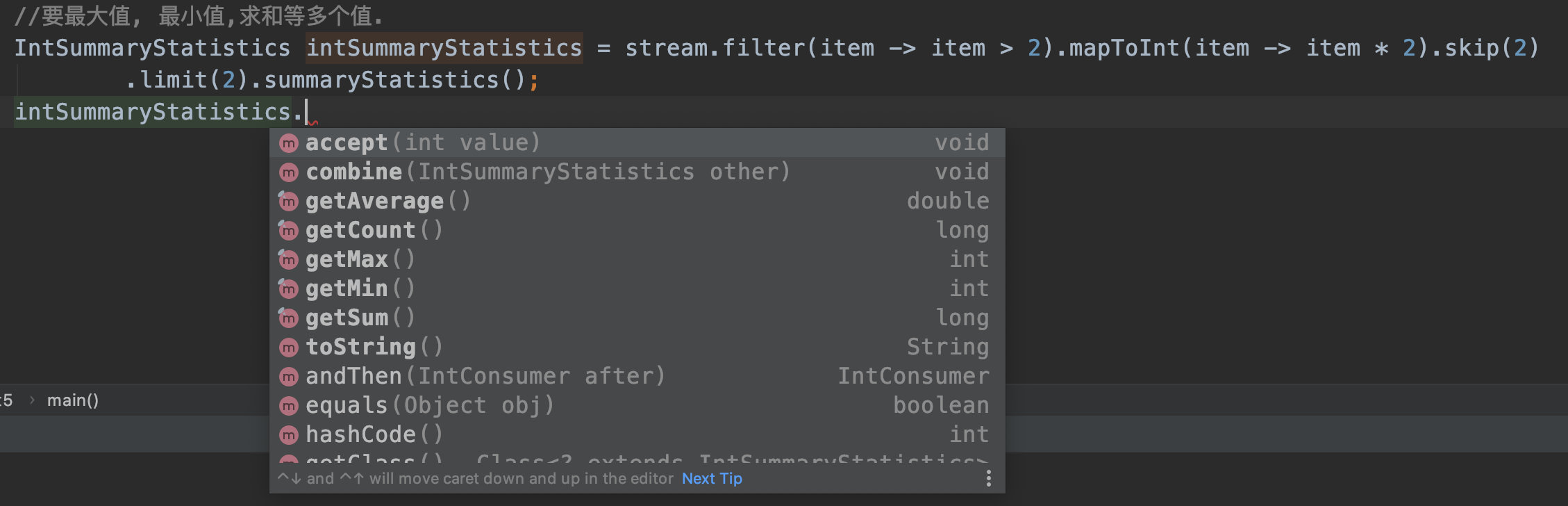1568x506 pixels.
Task: Click the Chinese comment line at top
Action: (199, 15)
